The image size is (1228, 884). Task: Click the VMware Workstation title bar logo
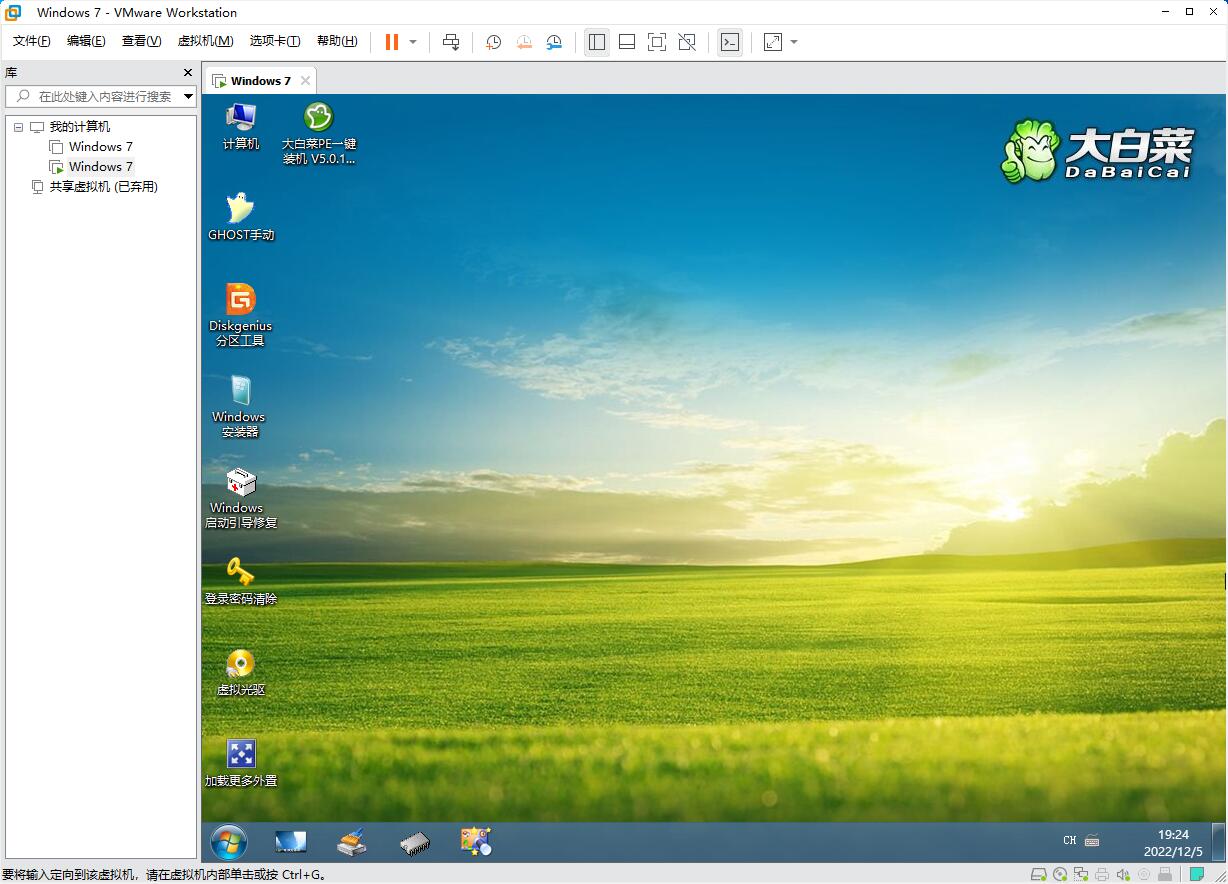[13, 13]
